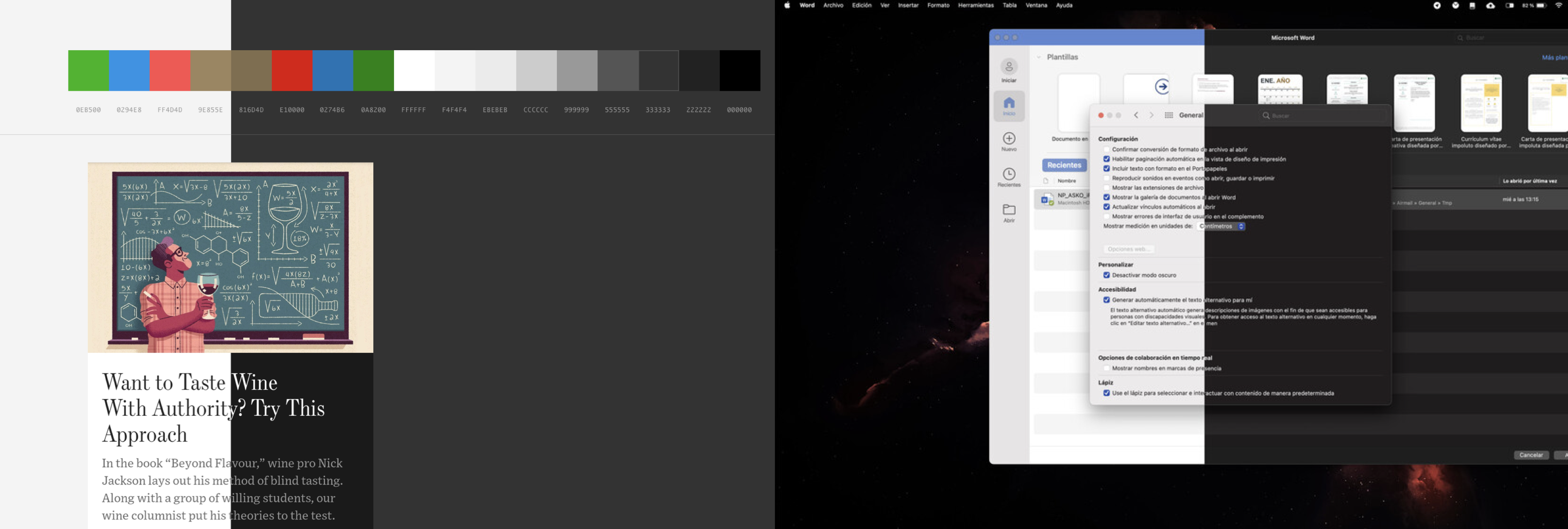The width and height of the screenshot is (1568, 529).
Task: Click the arrow icon on second template
Action: pos(1161,87)
